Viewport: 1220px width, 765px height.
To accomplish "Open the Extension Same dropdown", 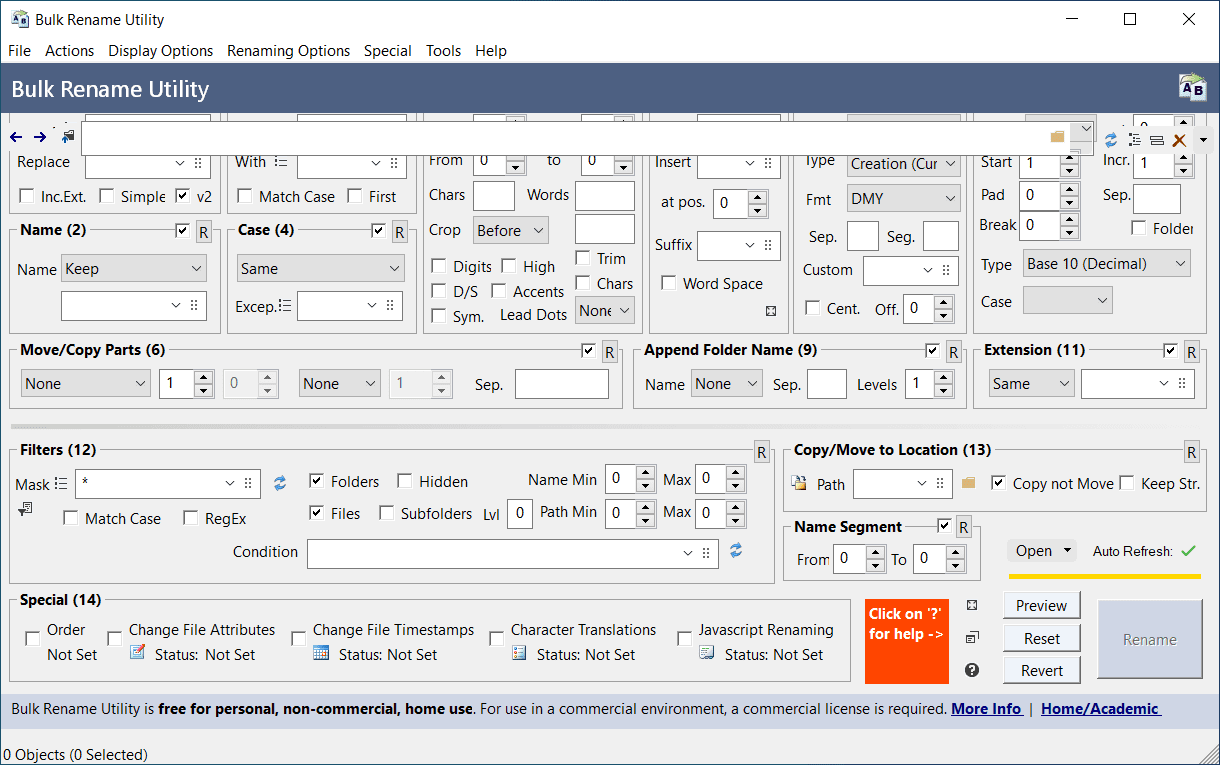I will coord(1031,384).
